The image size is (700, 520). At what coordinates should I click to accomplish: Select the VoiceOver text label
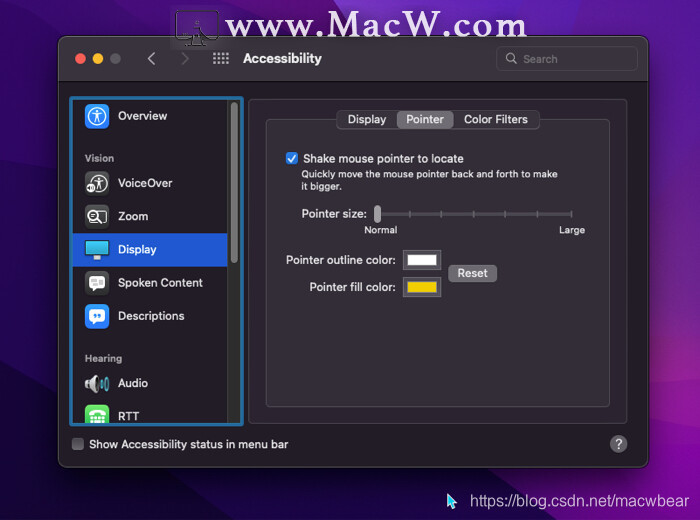145,183
